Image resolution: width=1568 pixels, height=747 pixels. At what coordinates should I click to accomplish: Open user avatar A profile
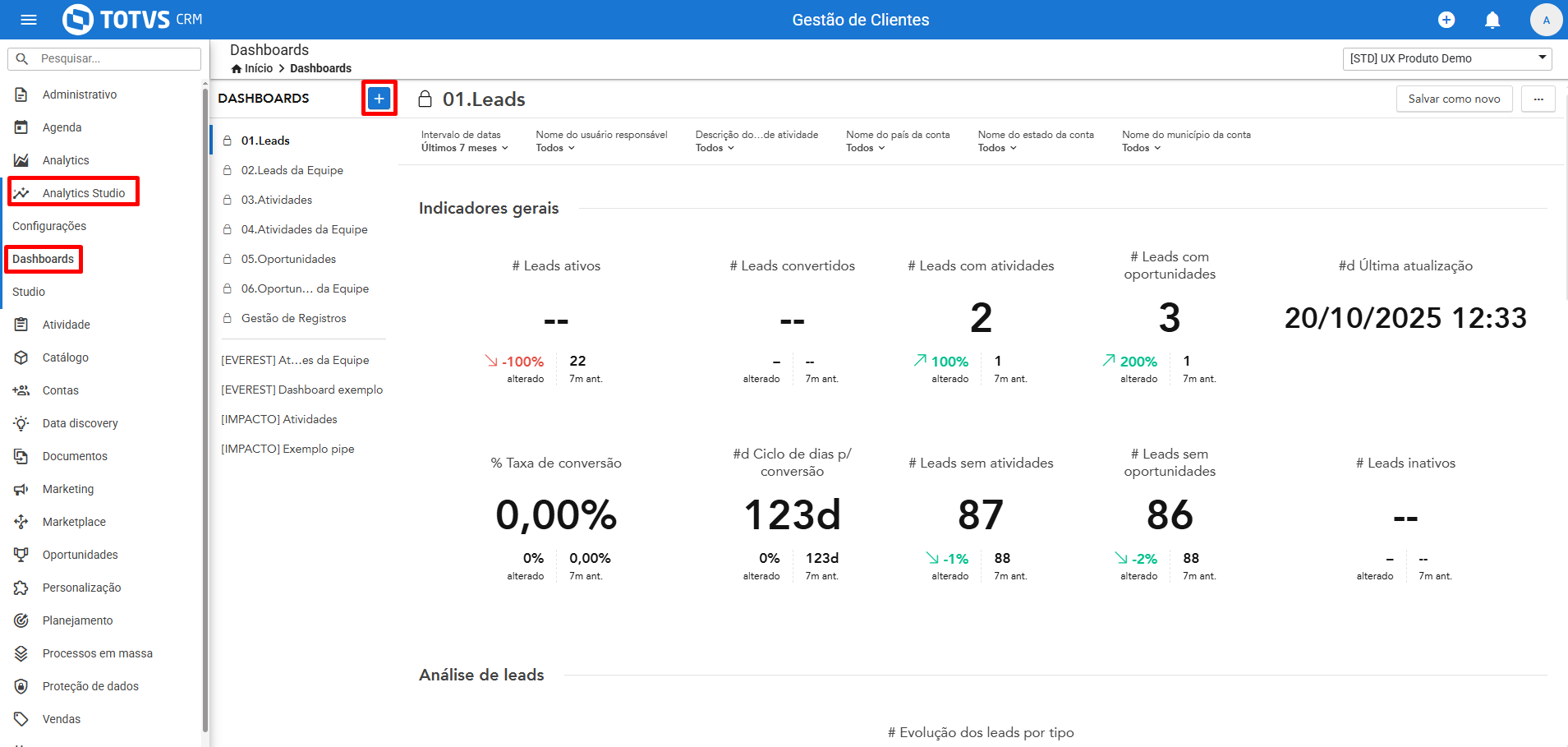pyautogui.click(x=1546, y=20)
